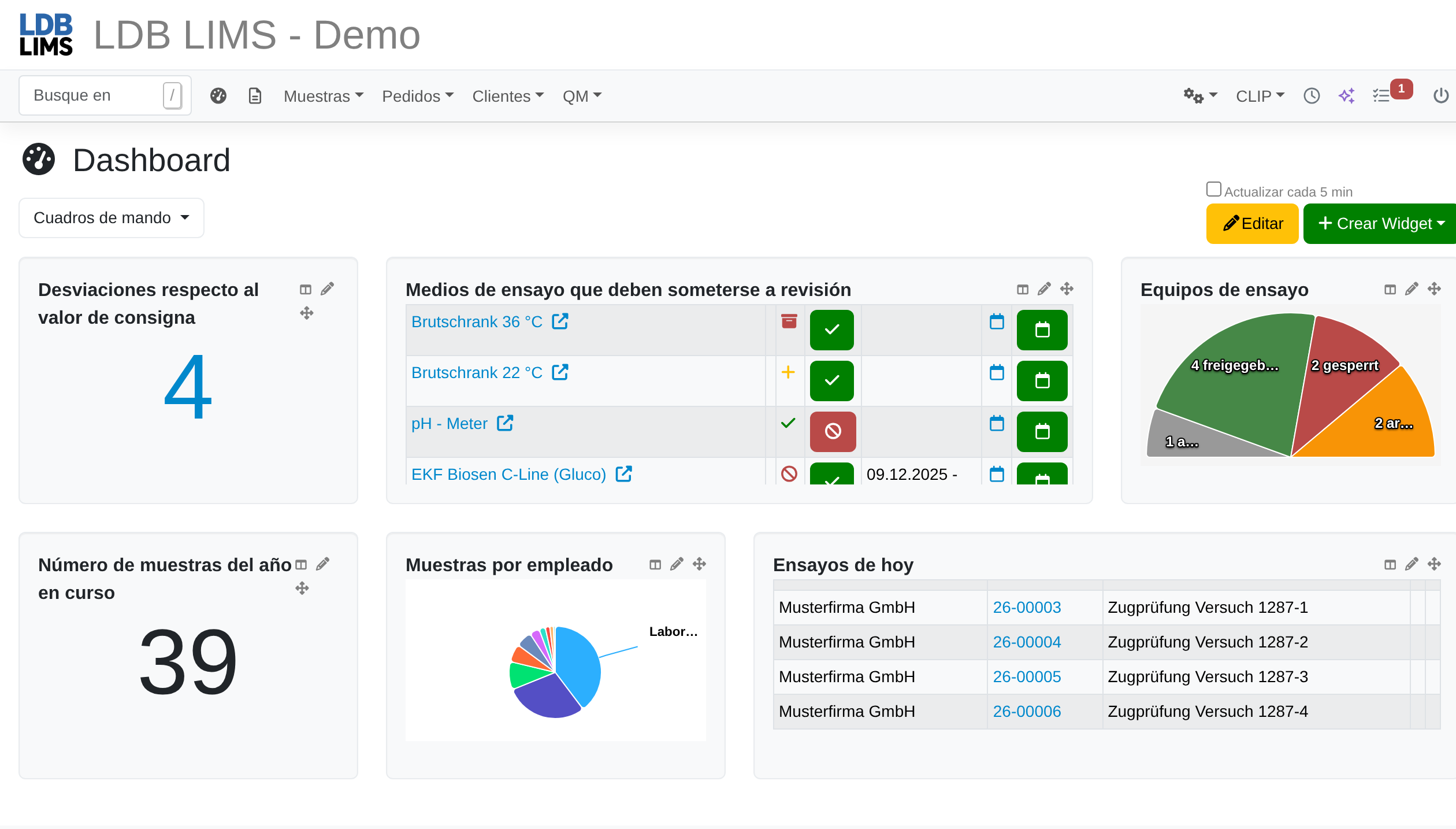Viewport: 1456px width, 829px height.
Task: Click blue calendar icon in pH - Meter row
Action: click(997, 423)
